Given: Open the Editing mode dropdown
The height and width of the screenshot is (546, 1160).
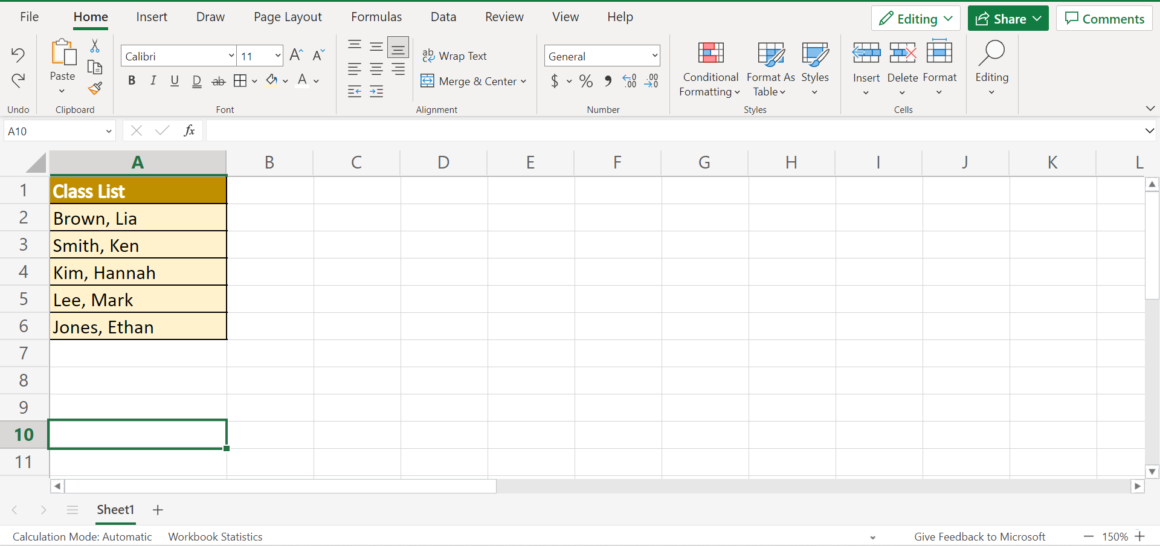Looking at the screenshot, I should point(915,18).
